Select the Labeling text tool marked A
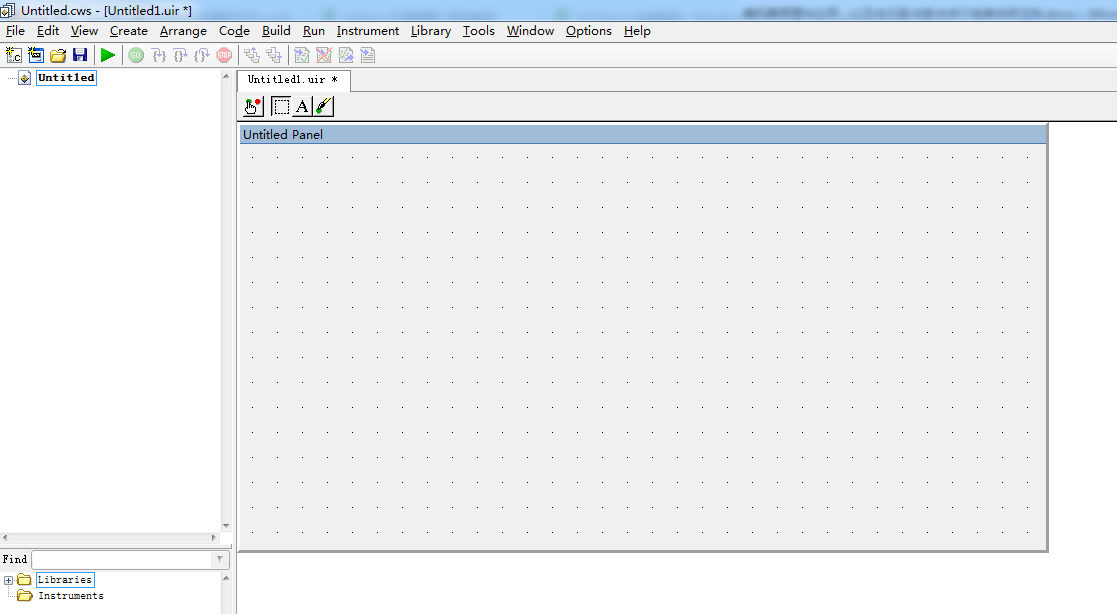Viewport: 1117px width, 614px height. click(302, 107)
